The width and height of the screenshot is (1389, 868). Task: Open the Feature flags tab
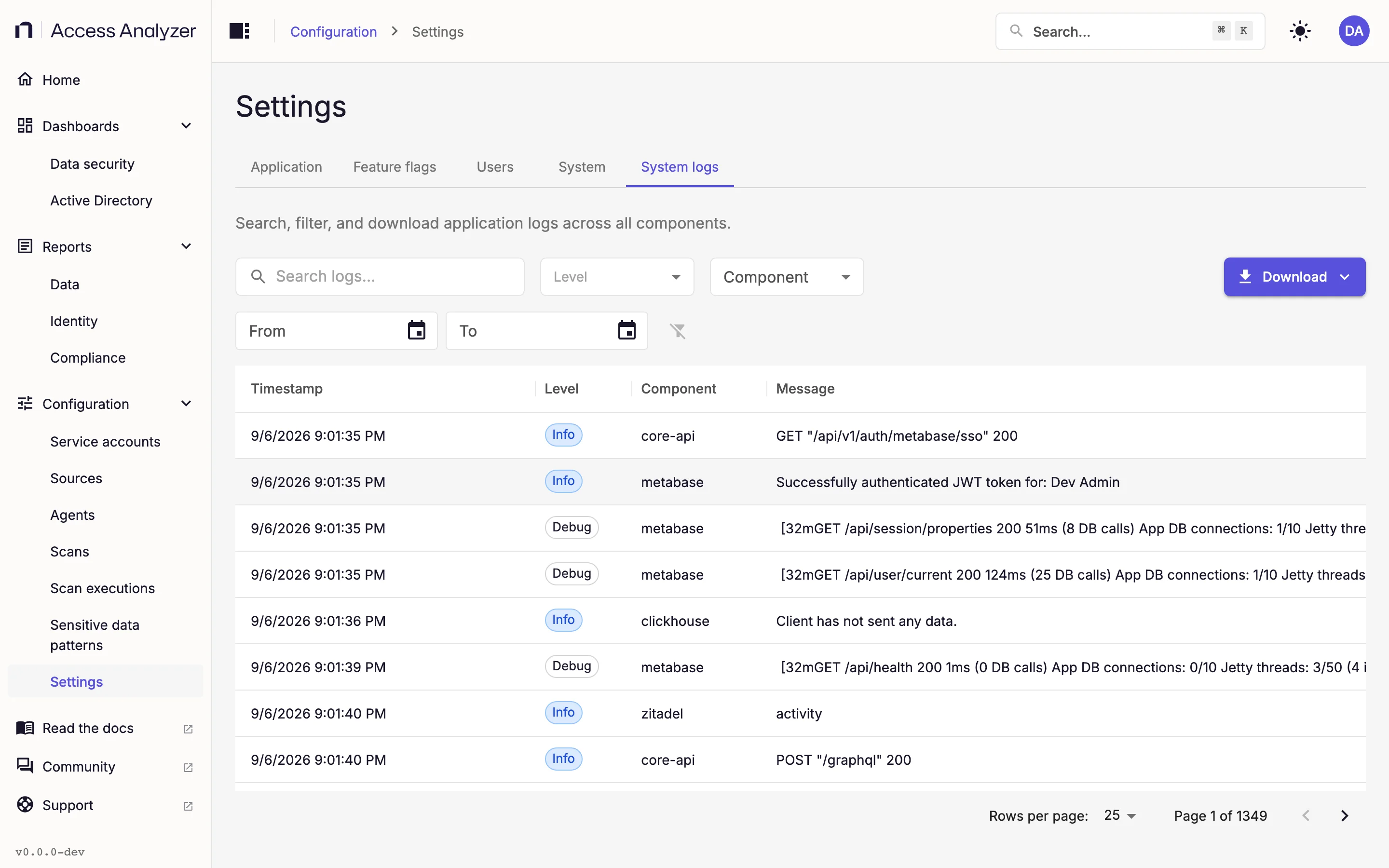tap(395, 166)
